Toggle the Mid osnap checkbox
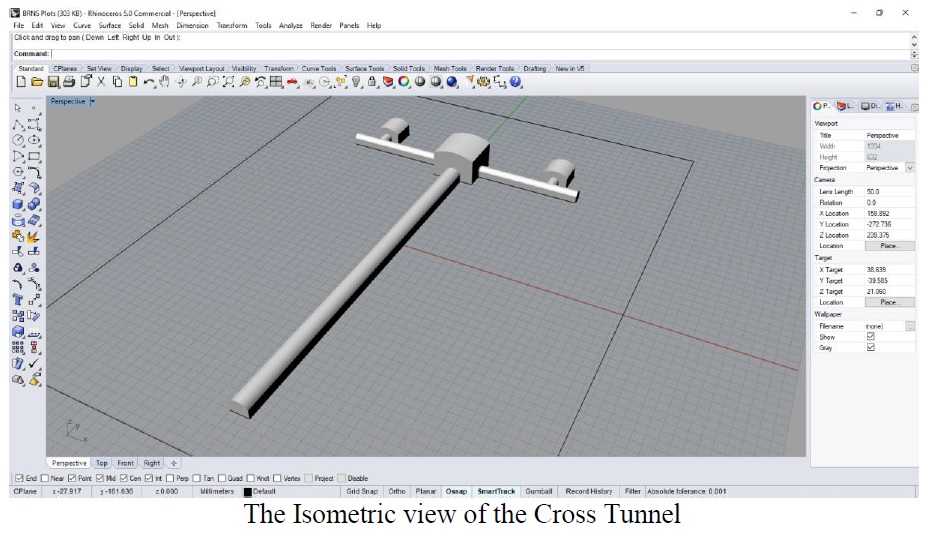This screenshot has width=940, height=548. click(x=100, y=478)
